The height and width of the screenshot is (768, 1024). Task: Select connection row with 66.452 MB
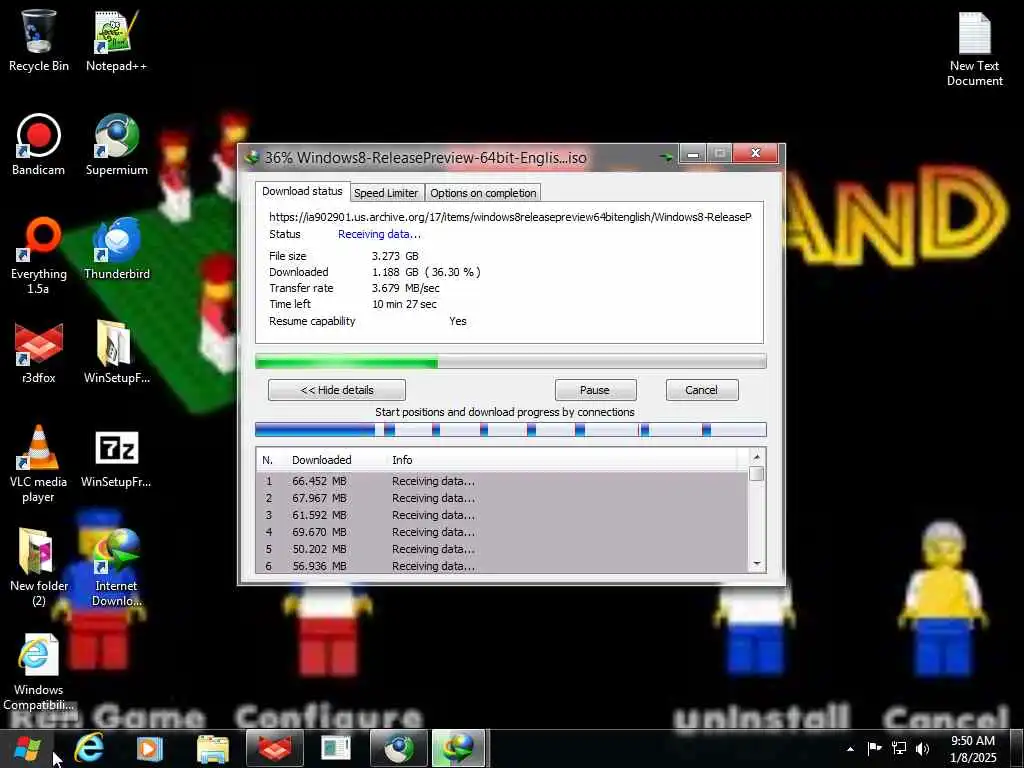click(x=503, y=481)
